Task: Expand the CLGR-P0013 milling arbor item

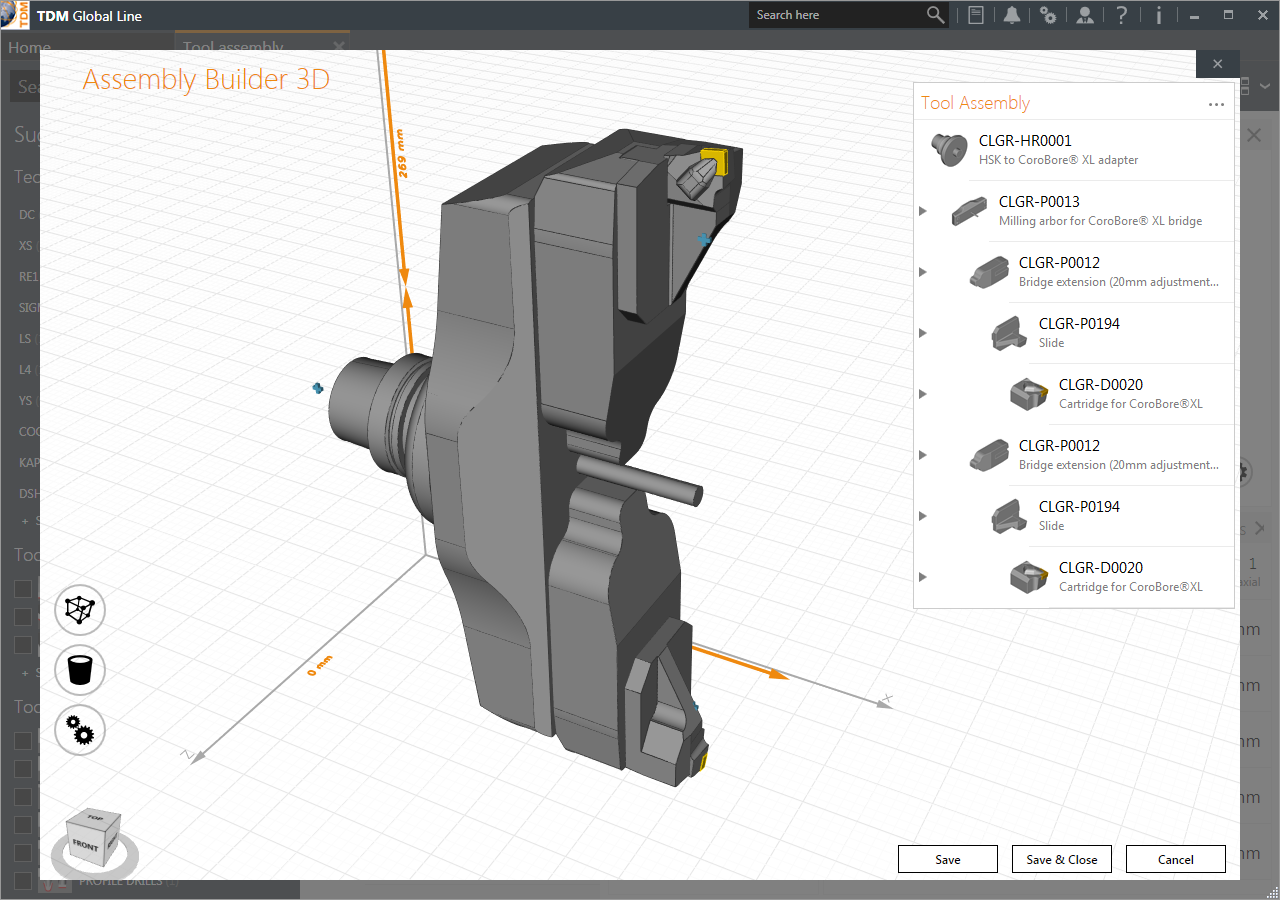Action: [x=923, y=211]
